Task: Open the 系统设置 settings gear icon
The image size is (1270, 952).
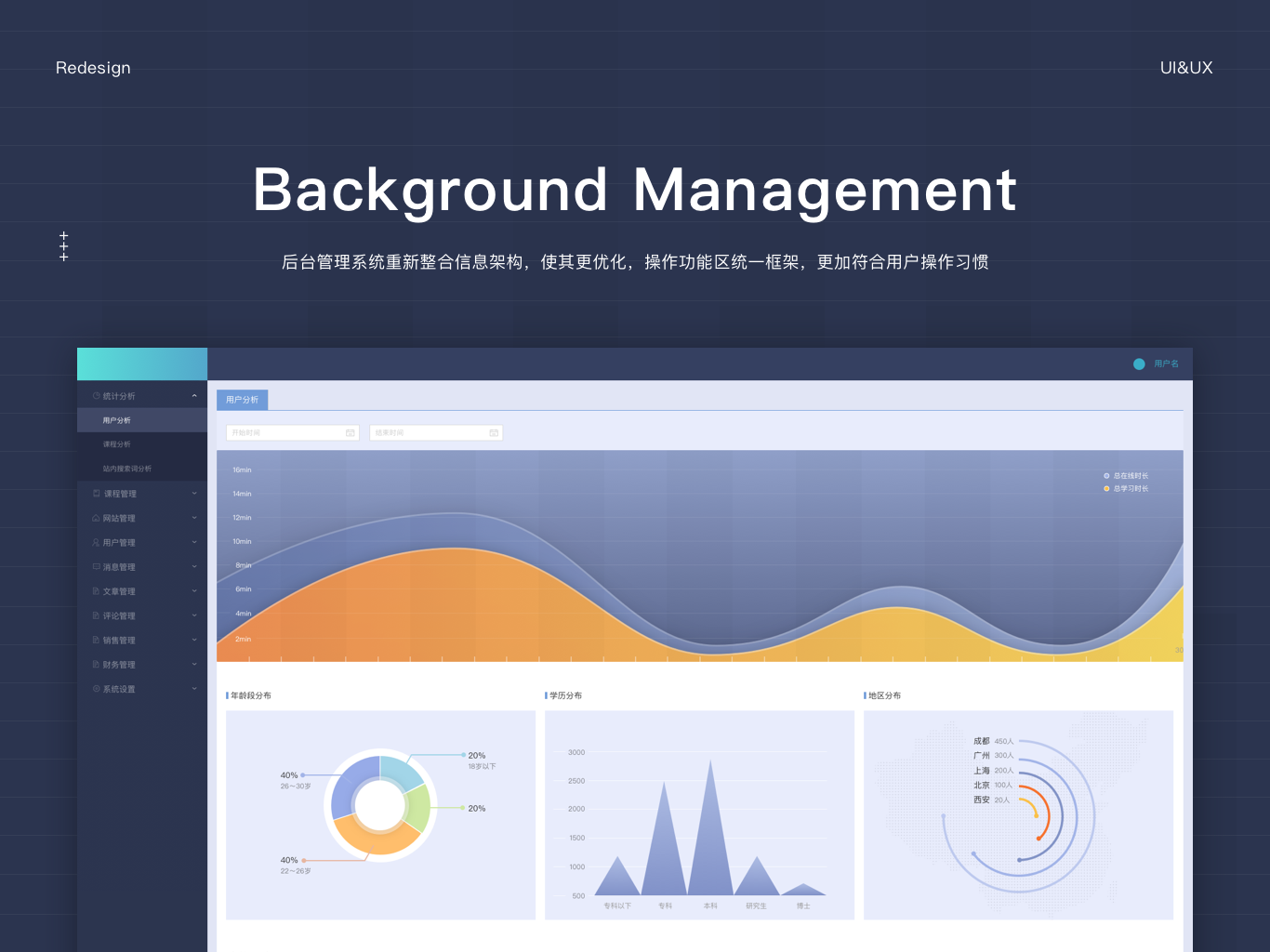Action: [x=95, y=689]
